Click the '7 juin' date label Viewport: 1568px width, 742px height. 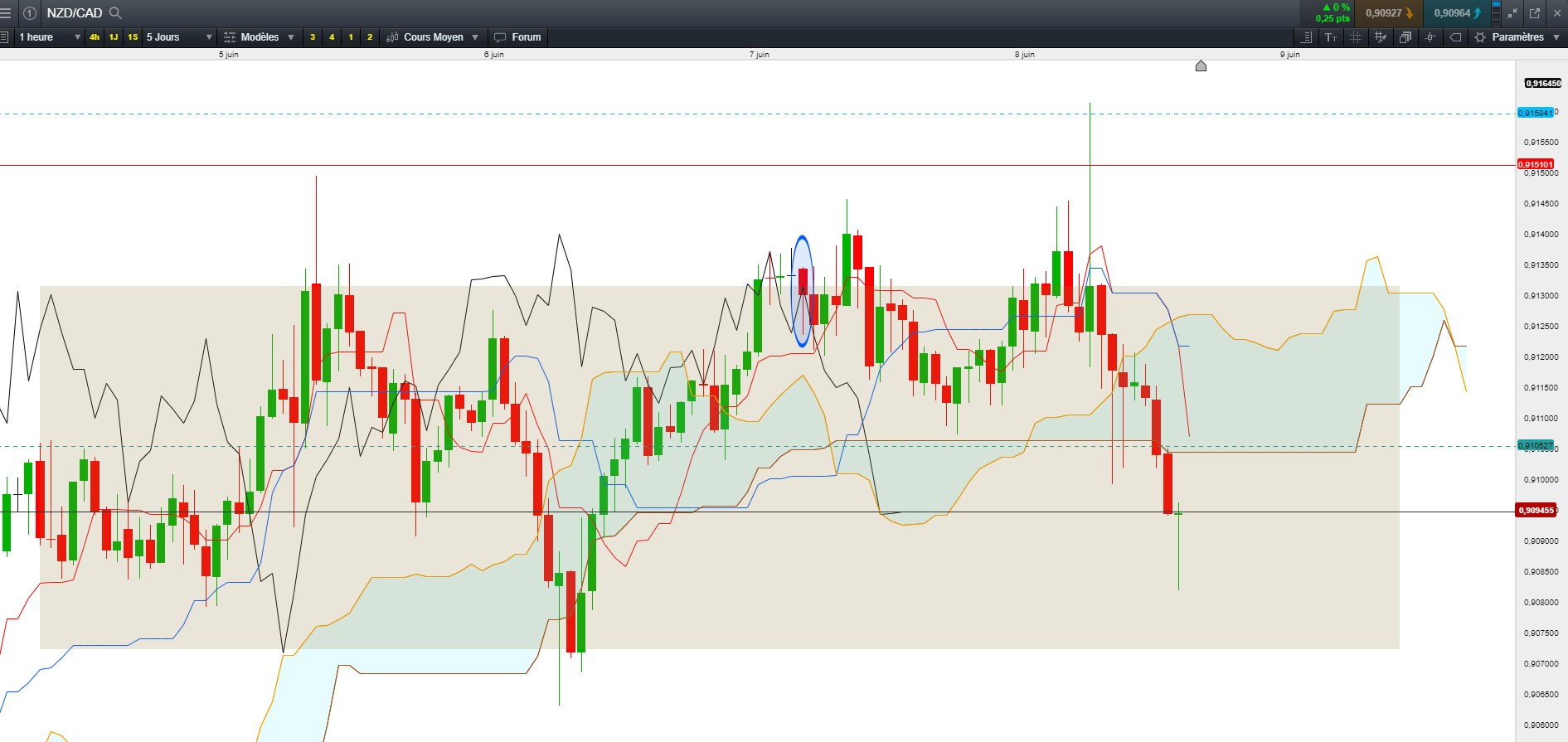point(760,55)
